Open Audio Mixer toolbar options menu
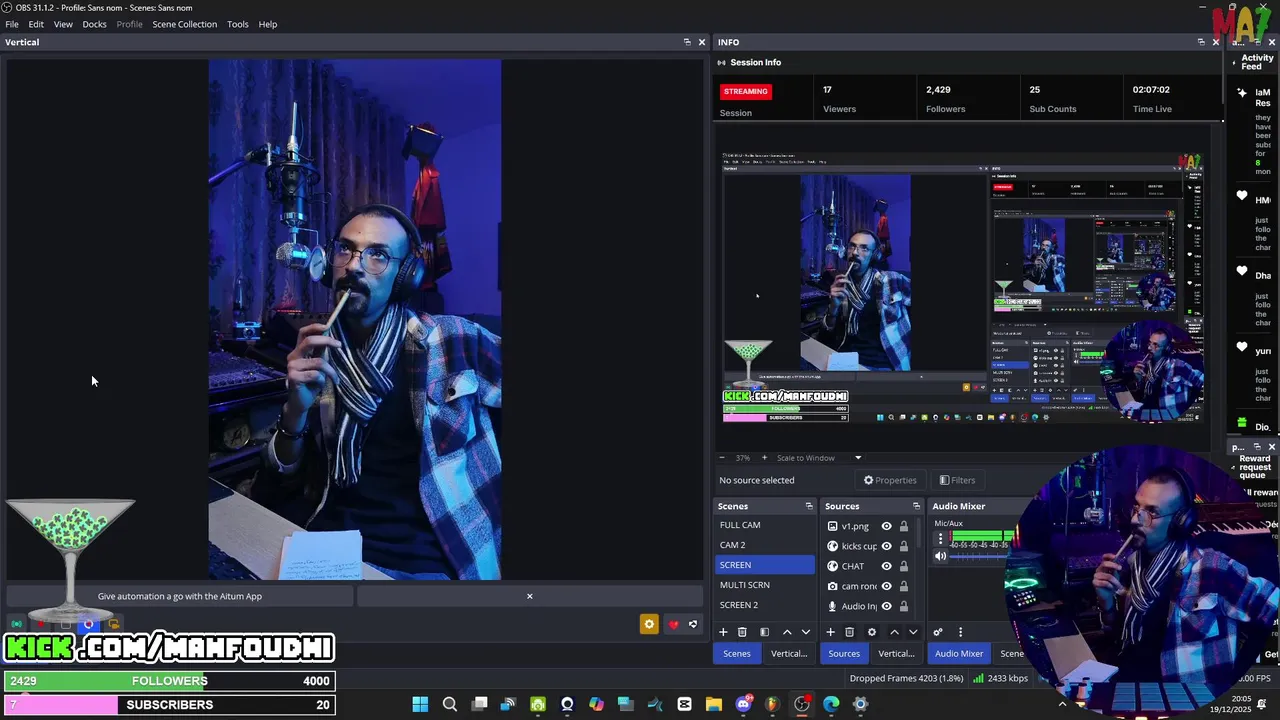Viewport: 1280px width, 720px height. click(960, 632)
